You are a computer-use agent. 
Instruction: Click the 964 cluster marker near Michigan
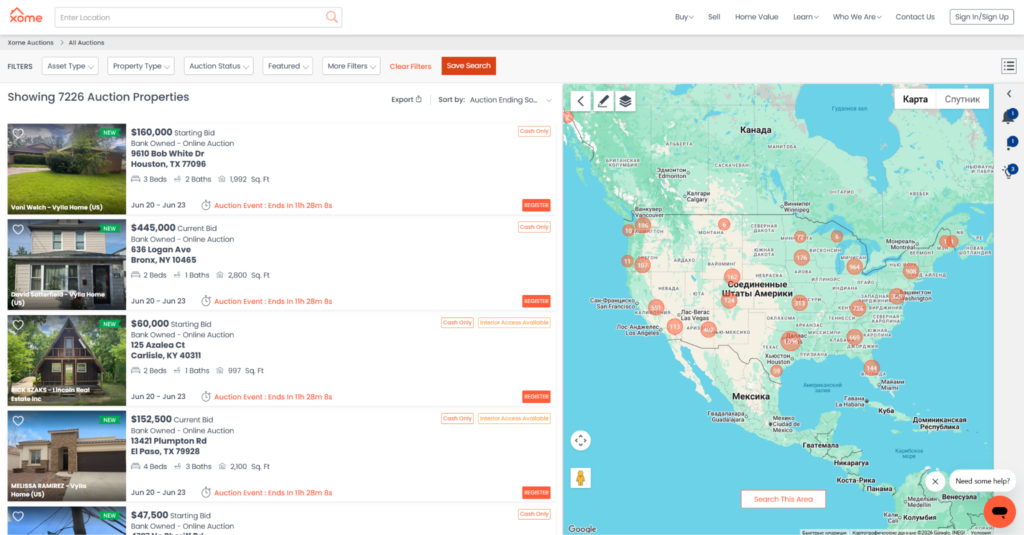(854, 267)
